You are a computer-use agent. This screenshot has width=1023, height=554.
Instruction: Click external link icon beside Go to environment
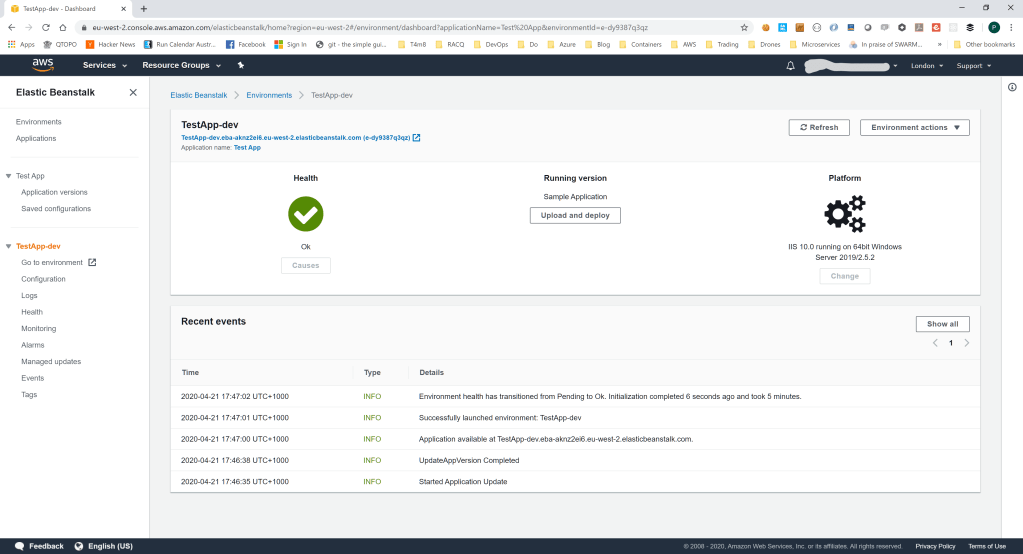[92, 262]
